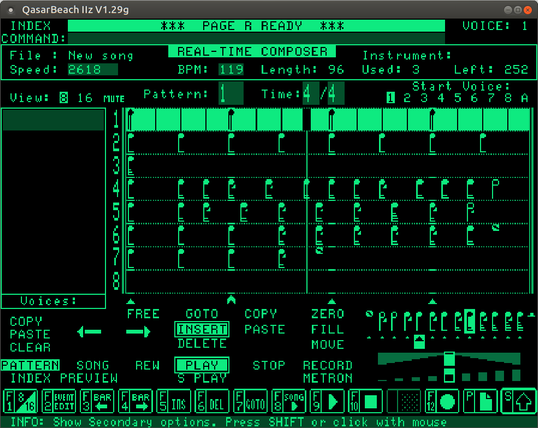Click GOTO above INSERT
Viewport: 538px width, 428px height.
tap(202, 314)
